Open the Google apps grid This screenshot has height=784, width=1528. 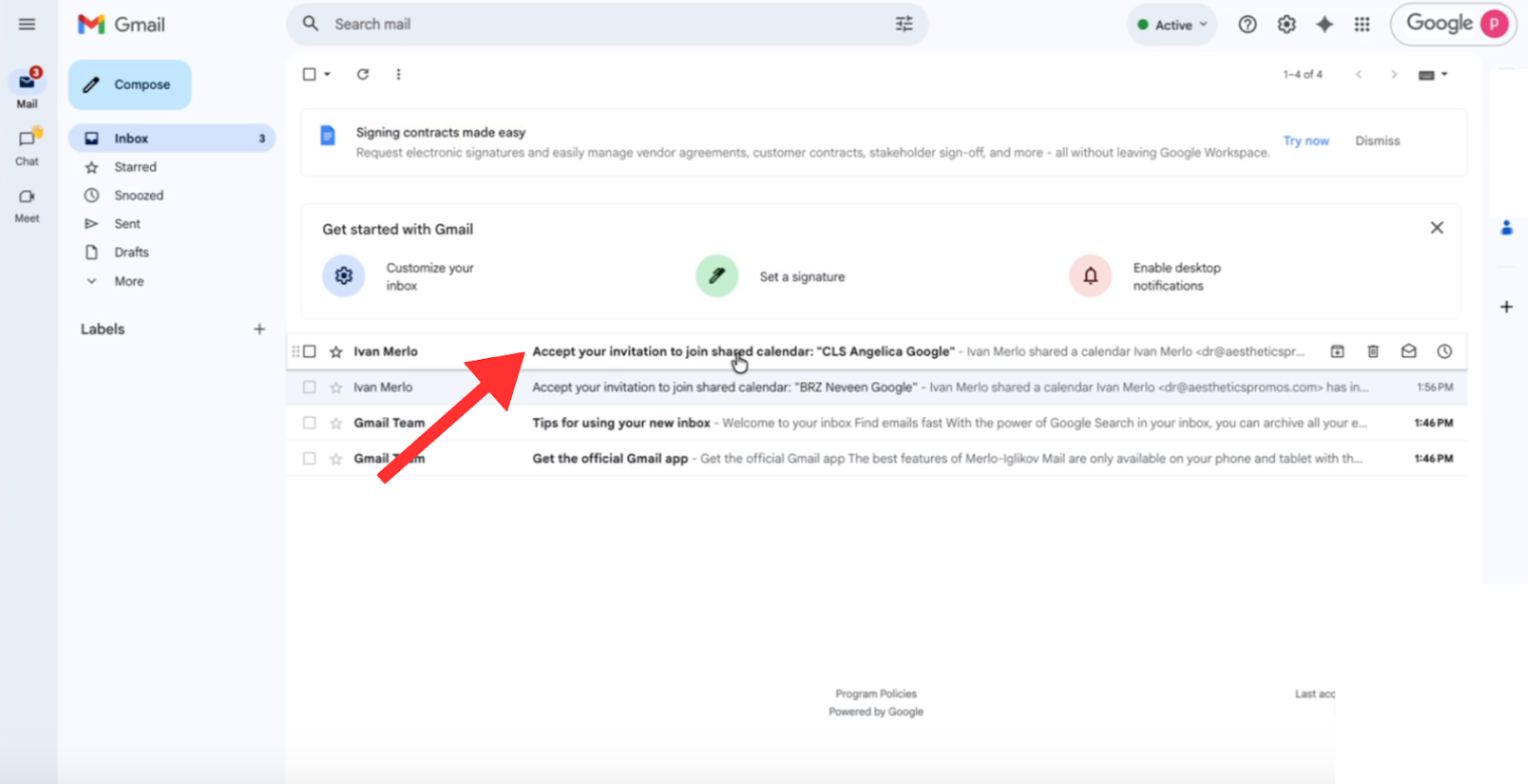click(x=1362, y=25)
